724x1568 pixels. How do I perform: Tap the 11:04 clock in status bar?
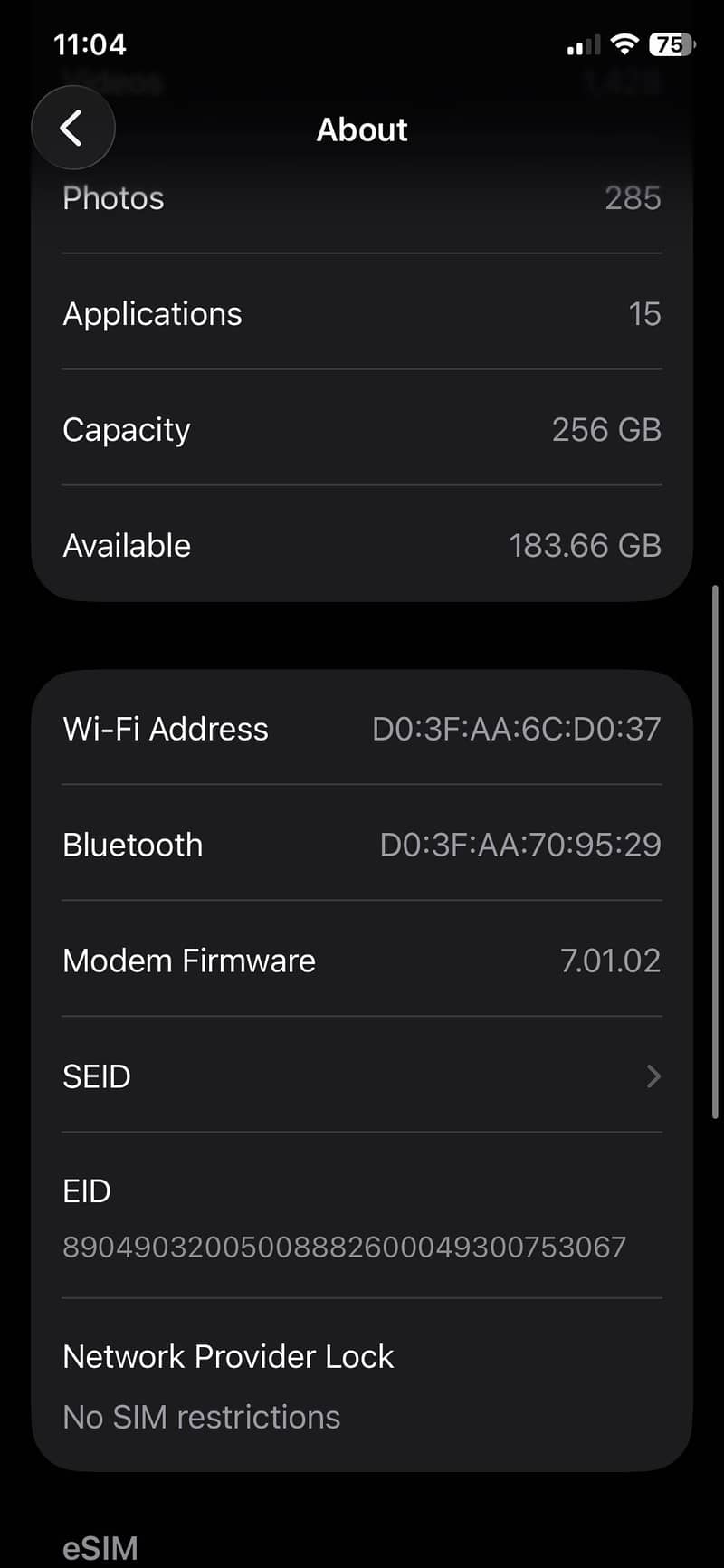click(x=90, y=44)
